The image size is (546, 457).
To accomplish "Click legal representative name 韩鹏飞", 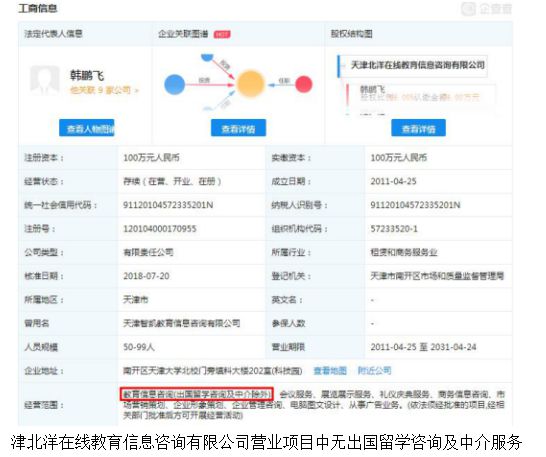I will (87, 75).
